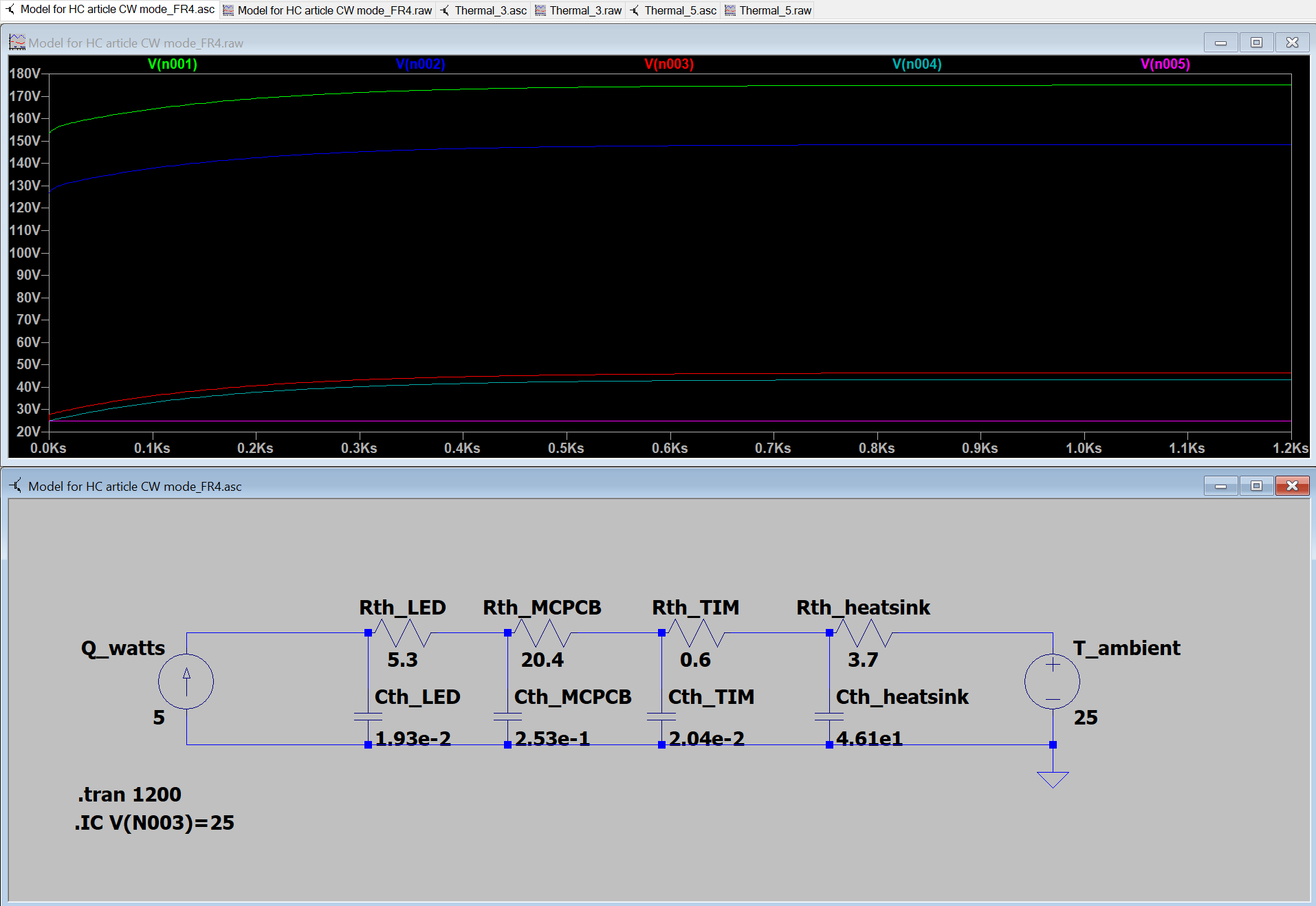Click the waveform window title bar icon
Image resolution: width=1316 pixels, height=906 pixels.
point(17,43)
